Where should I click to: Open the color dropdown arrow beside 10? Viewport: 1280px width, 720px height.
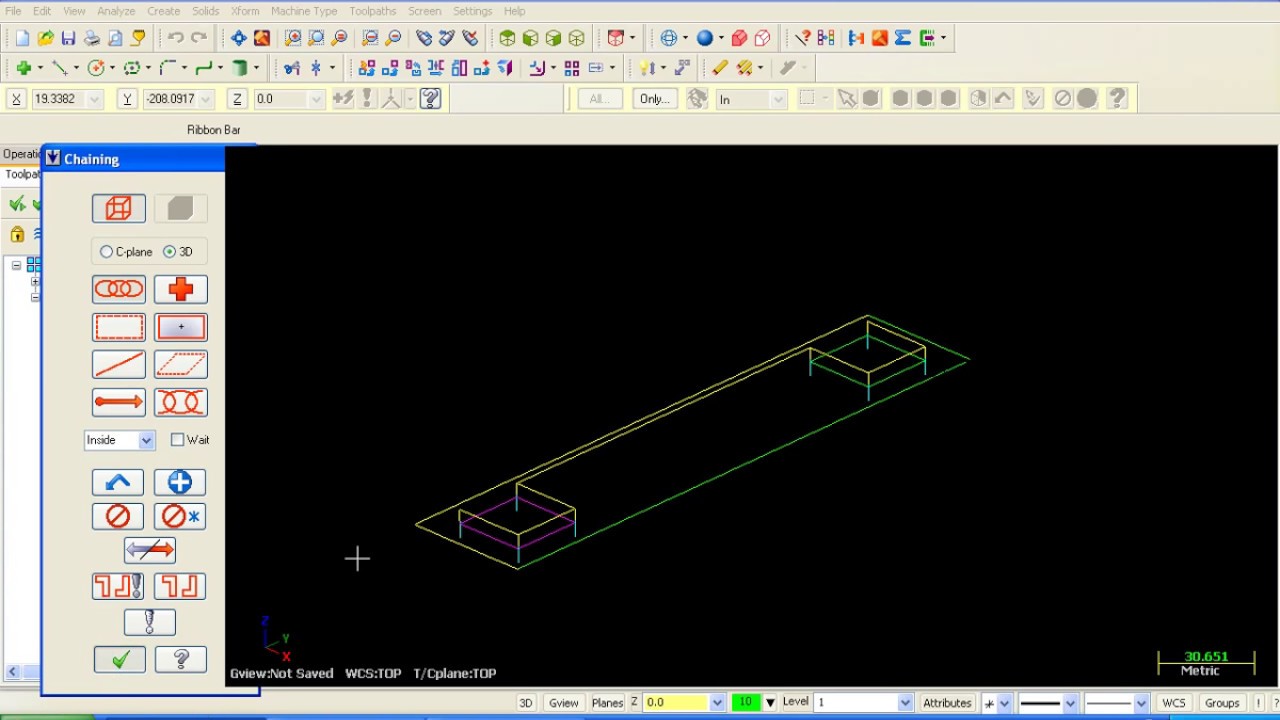(770, 703)
